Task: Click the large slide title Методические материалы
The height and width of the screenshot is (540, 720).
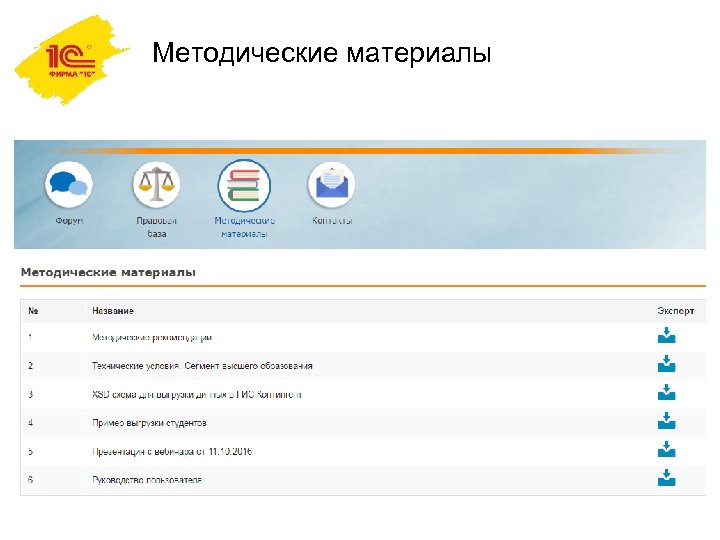Action: click(322, 52)
